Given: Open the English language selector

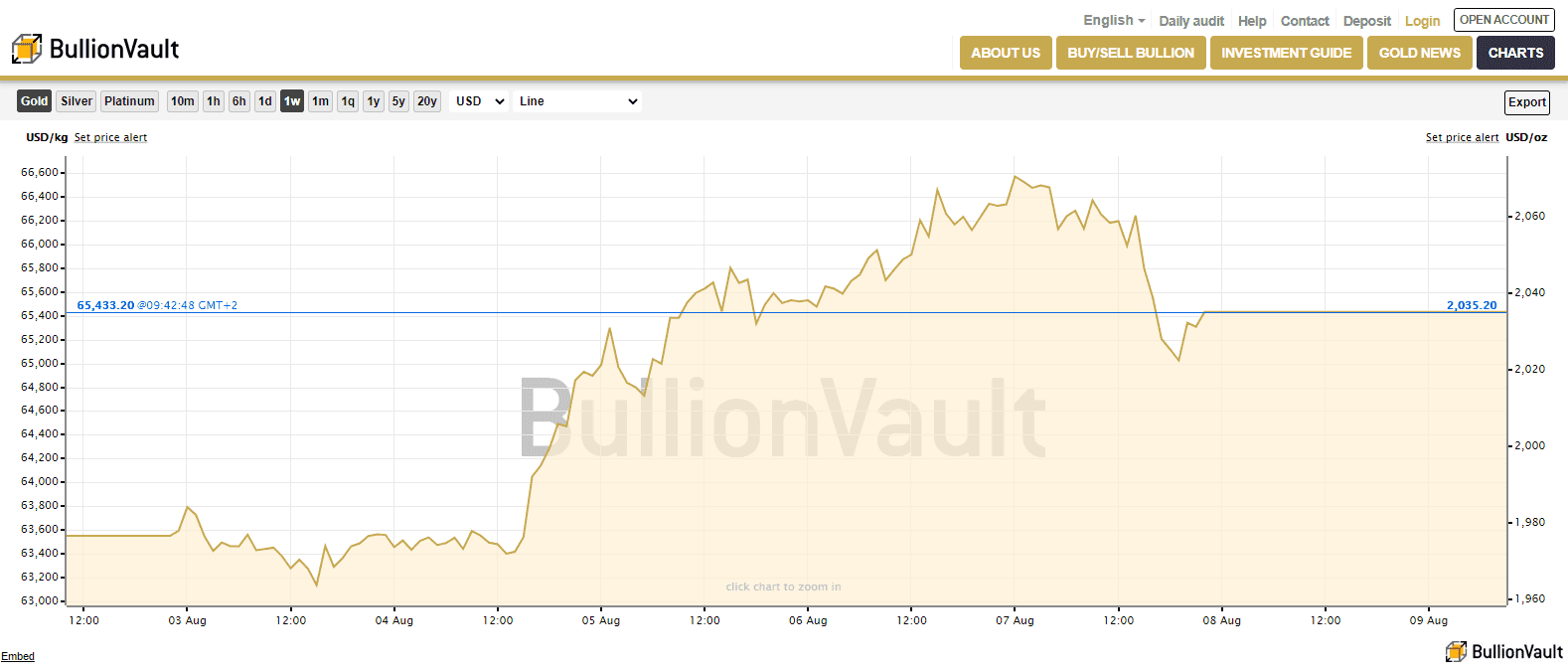Looking at the screenshot, I should pyautogui.click(x=1113, y=21).
